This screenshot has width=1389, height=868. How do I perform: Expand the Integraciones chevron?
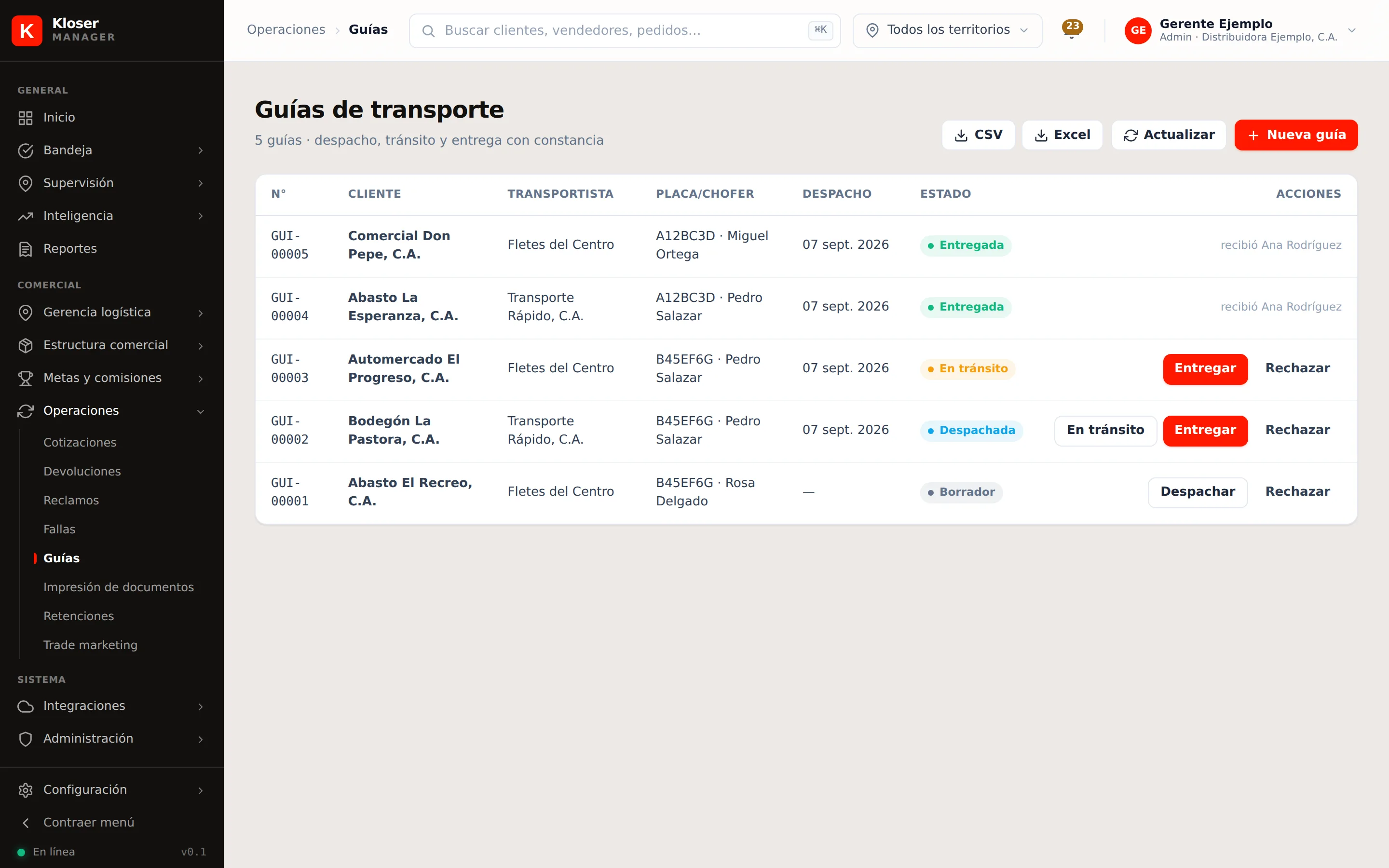point(200,706)
